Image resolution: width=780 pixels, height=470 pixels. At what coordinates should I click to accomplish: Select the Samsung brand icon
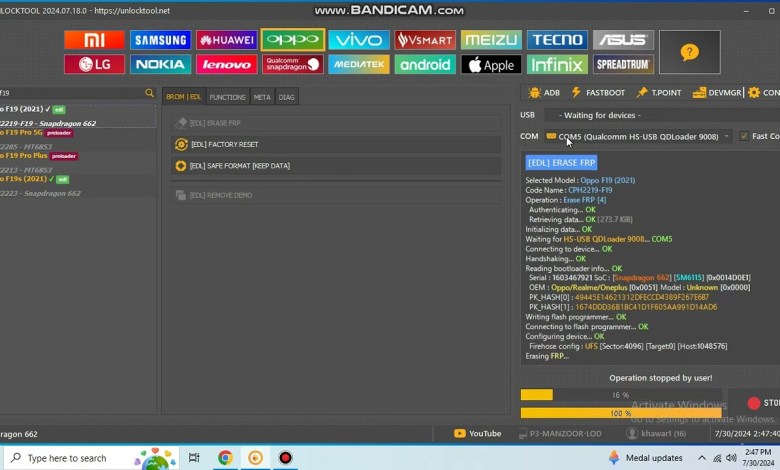(x=160, y=40)
